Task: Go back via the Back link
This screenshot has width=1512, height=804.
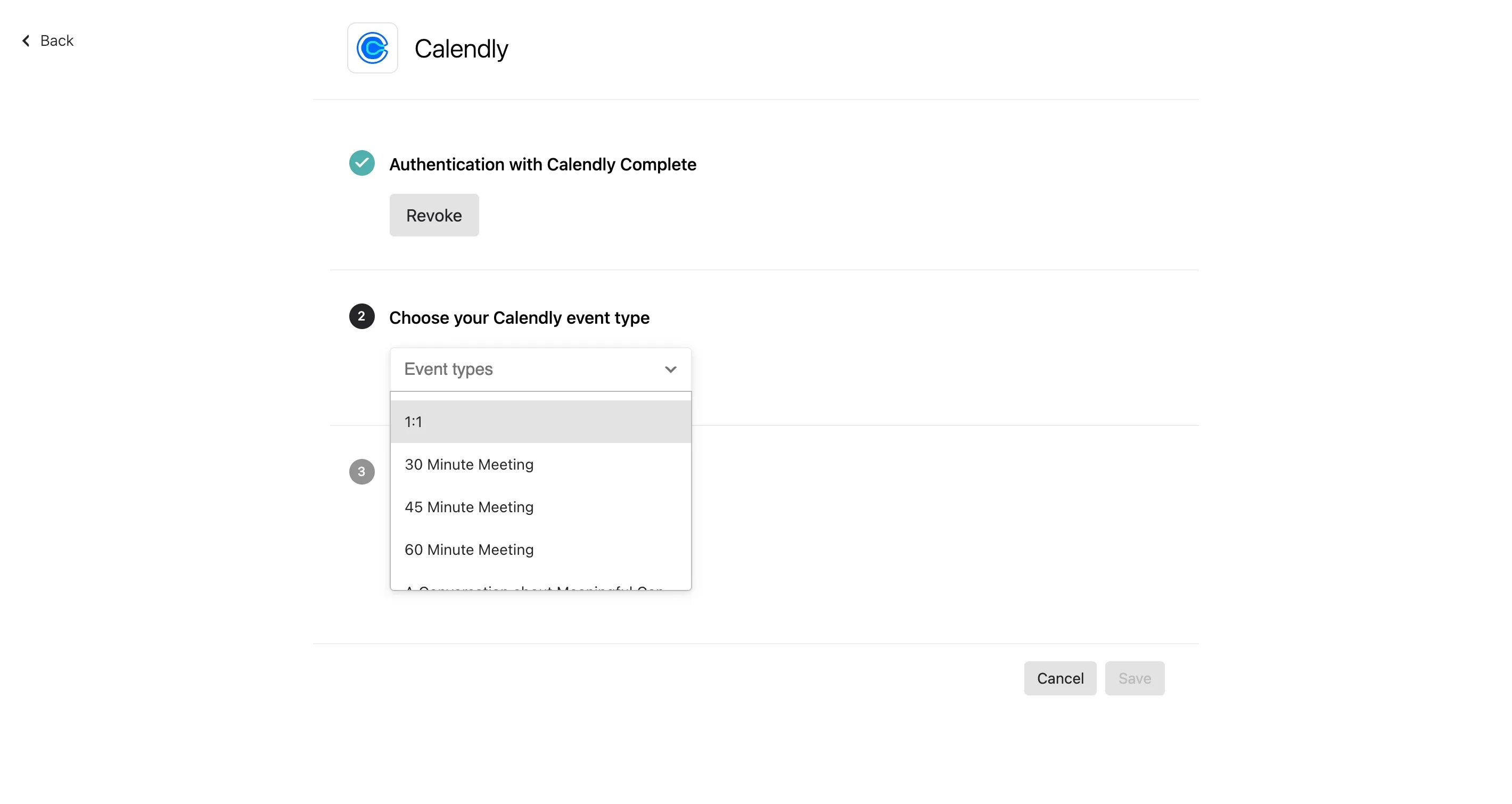Action: click(47, 40)
